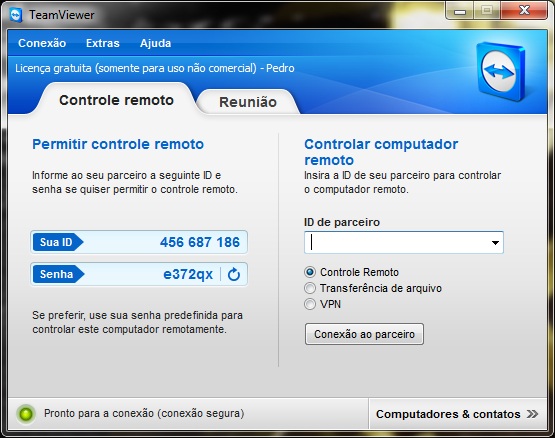This screenshot has width=555, height=438.
Task: Click the Permitir controle remoto heading
Action: 118,144
